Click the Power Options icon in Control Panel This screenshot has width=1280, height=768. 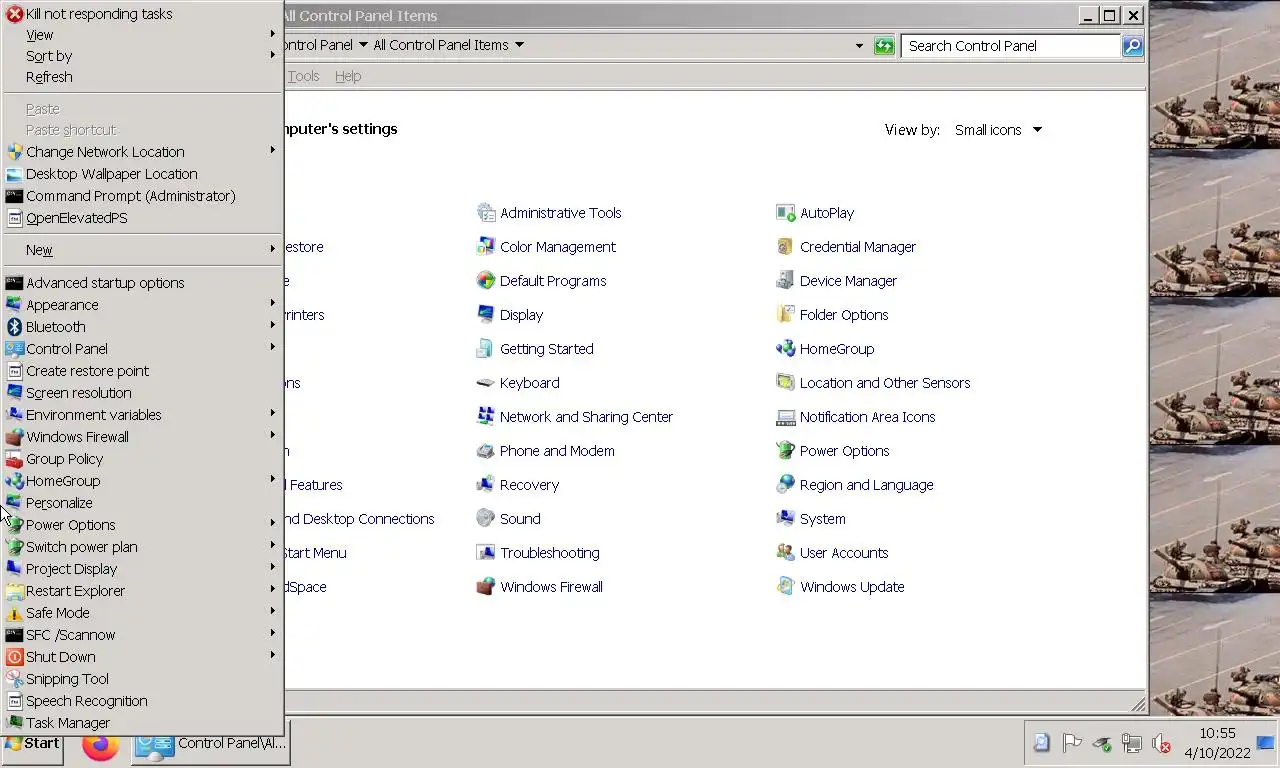pos(786,451)
